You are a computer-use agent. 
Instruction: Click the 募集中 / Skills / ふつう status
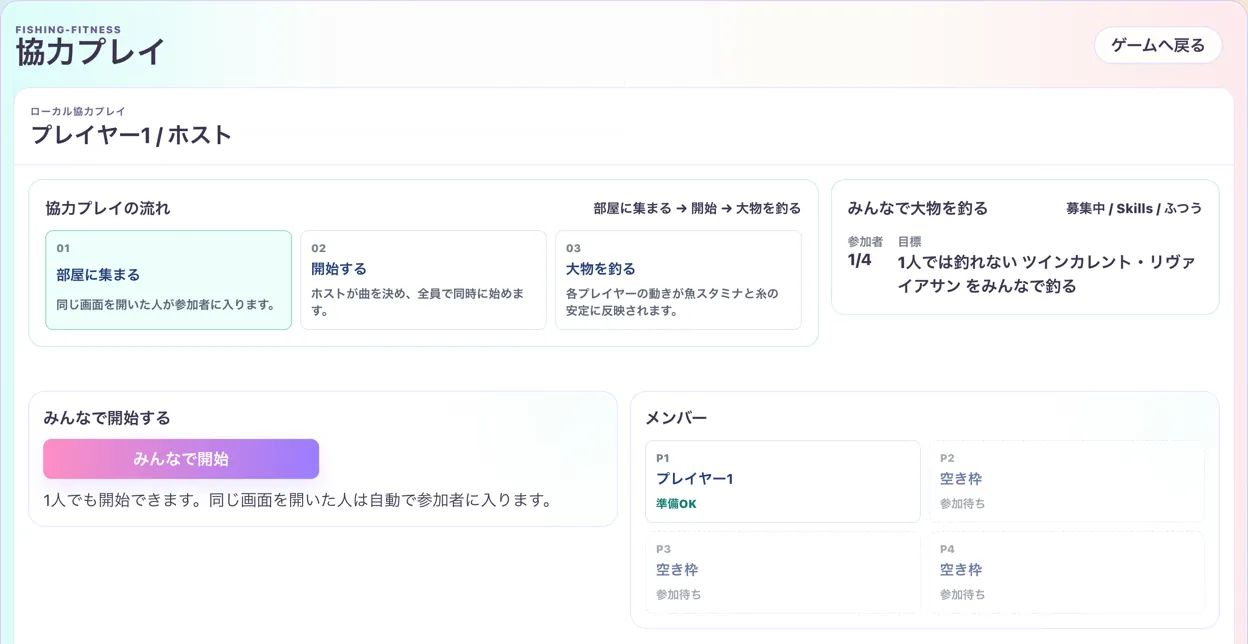click(1134, 208)
